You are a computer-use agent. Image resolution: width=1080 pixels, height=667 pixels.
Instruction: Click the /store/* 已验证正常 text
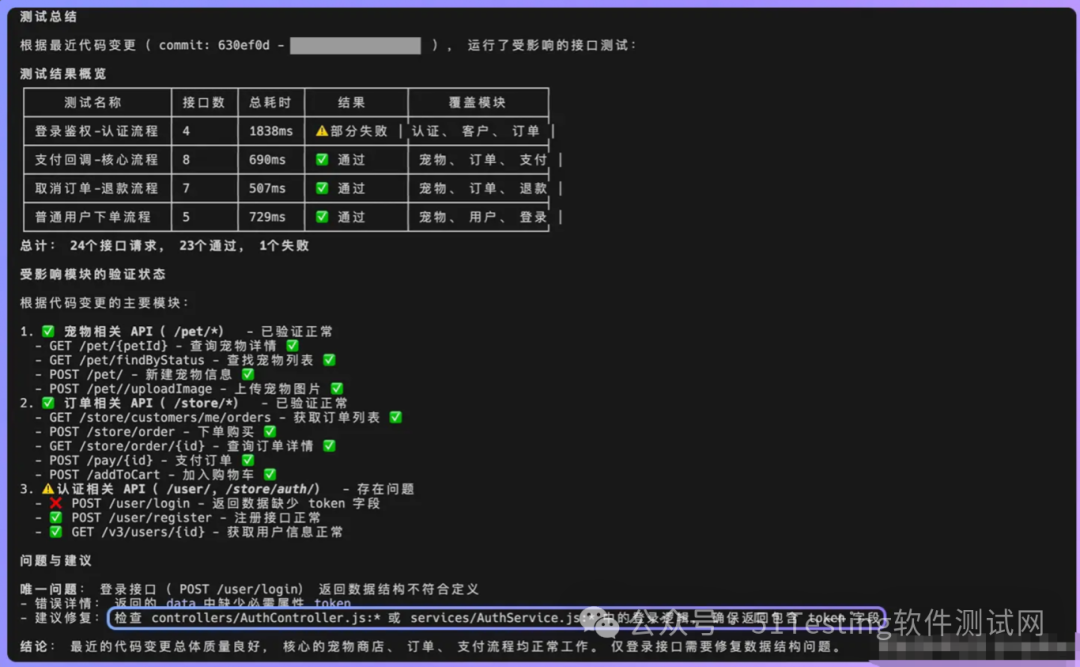(x=261, y=403)
